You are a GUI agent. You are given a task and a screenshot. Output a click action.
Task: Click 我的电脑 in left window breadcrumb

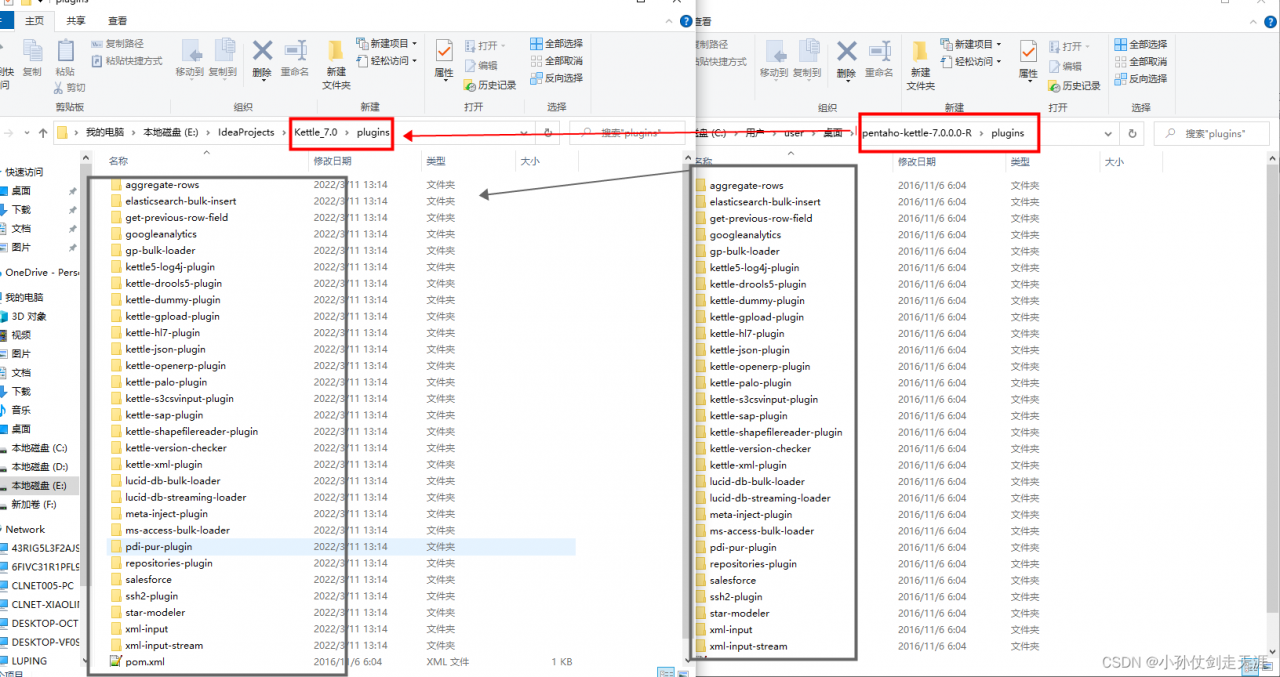[105, 132]
